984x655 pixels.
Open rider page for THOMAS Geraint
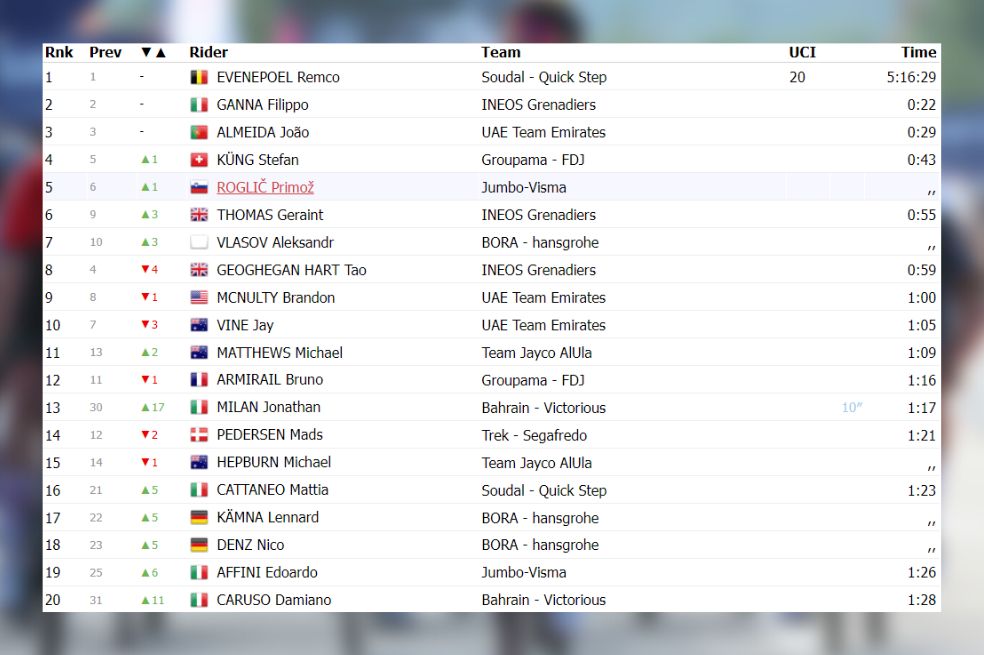coord(270,215)
